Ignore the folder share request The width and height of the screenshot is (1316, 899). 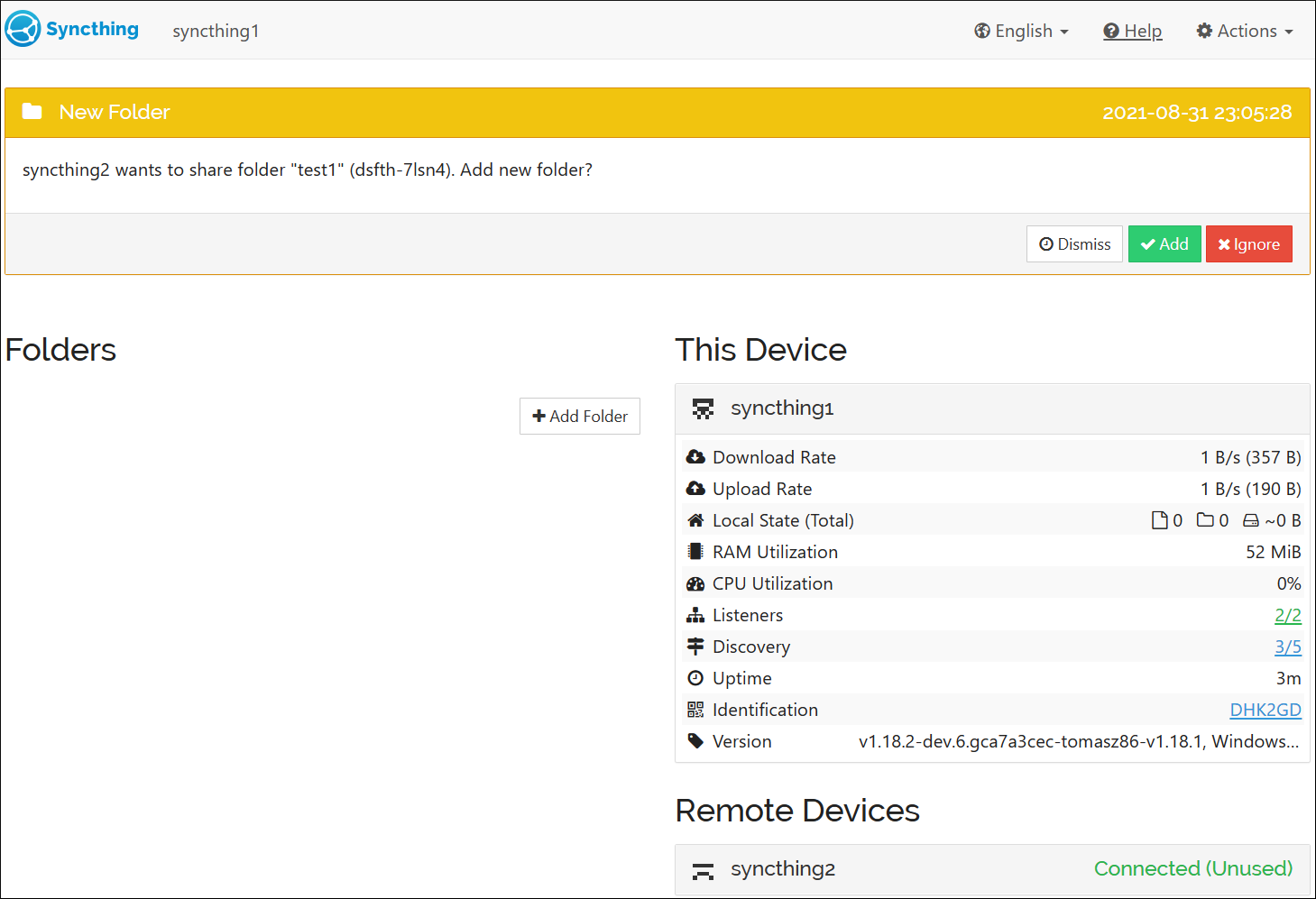[x=1248, y=243]
